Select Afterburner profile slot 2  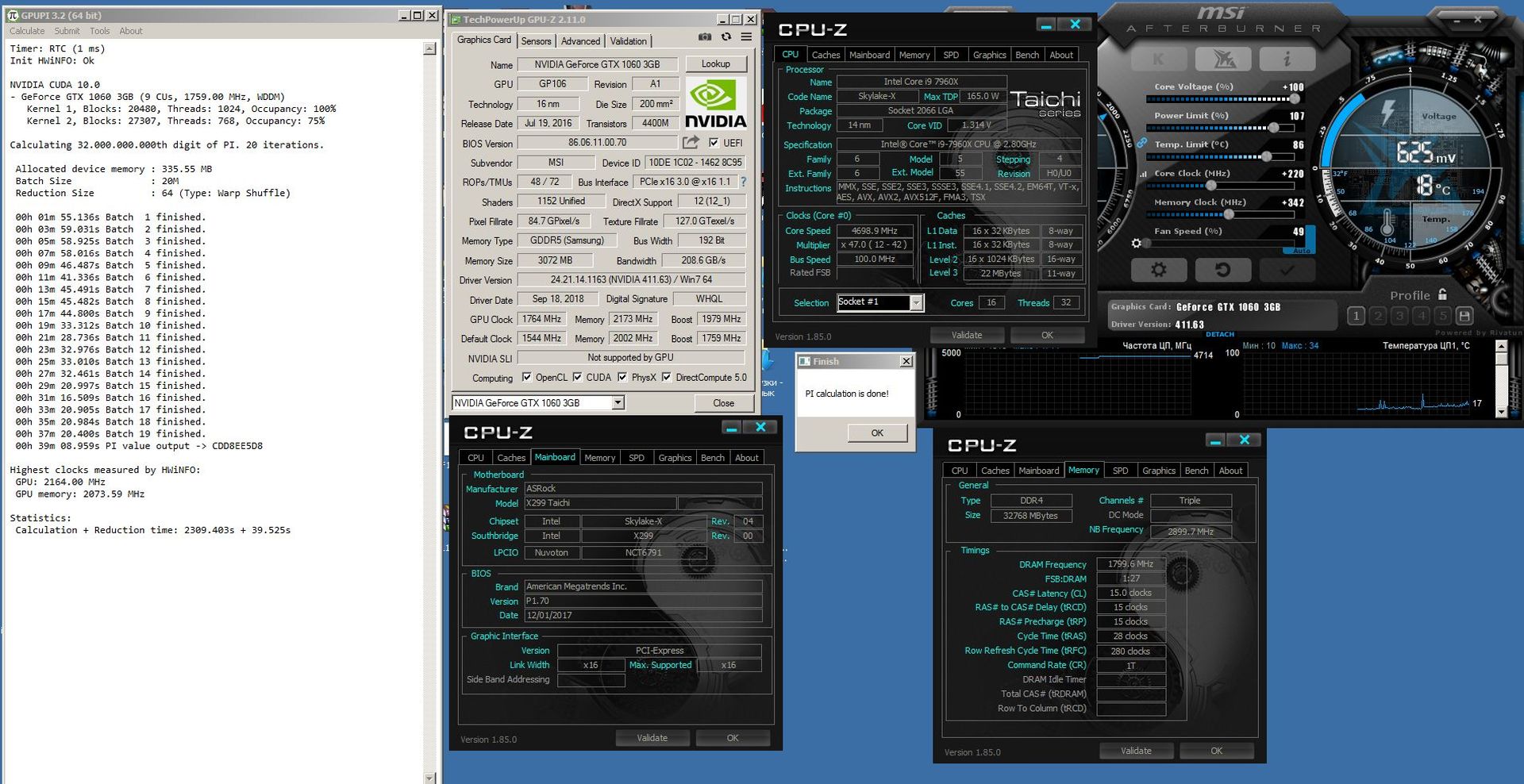tap(1378, 316)
